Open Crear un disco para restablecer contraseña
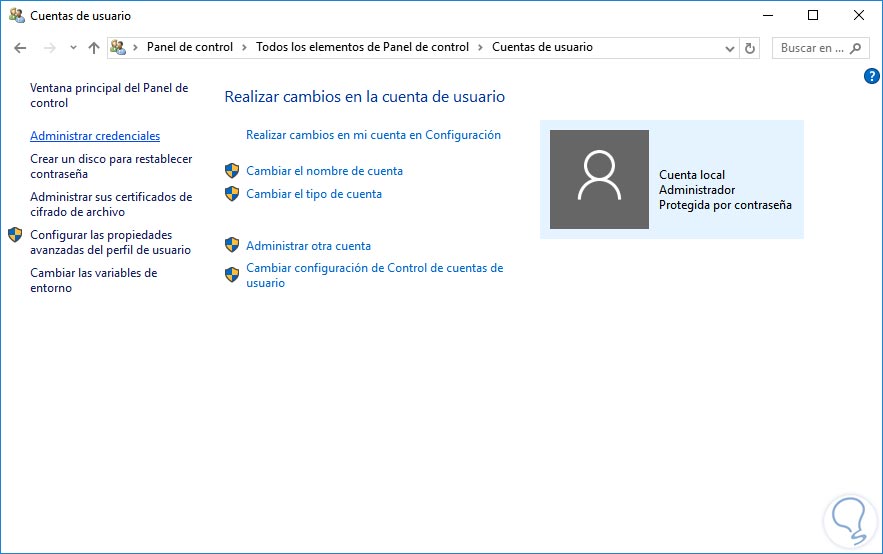The image size is (883, 554). (x=112, y=167)
